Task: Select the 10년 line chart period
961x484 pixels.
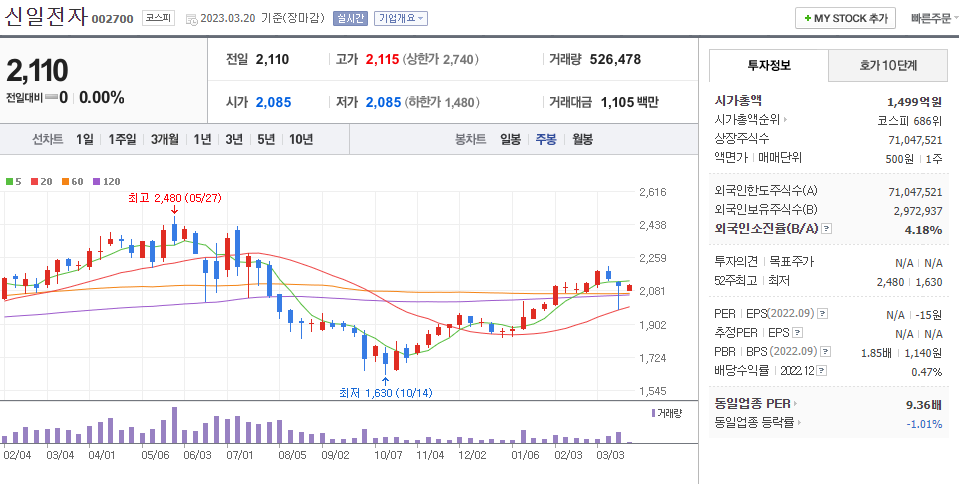Action: point(301,139)
